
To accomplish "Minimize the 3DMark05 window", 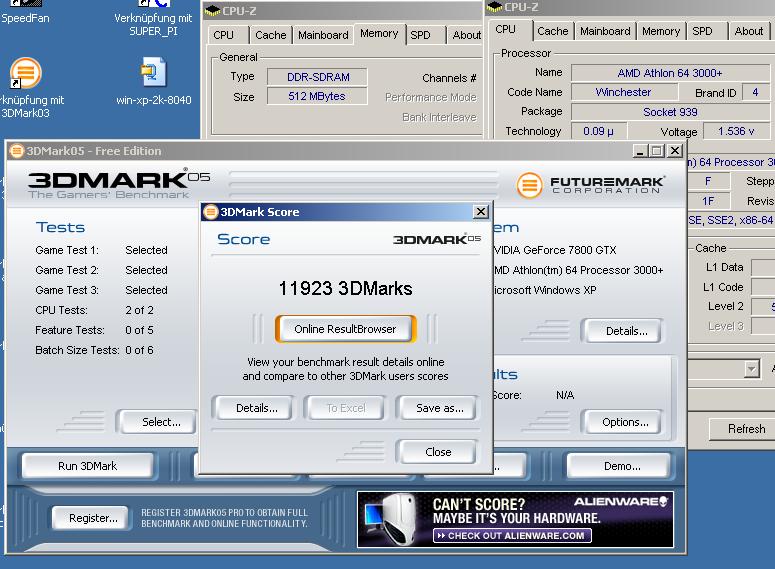I will [x=640, y=151].
